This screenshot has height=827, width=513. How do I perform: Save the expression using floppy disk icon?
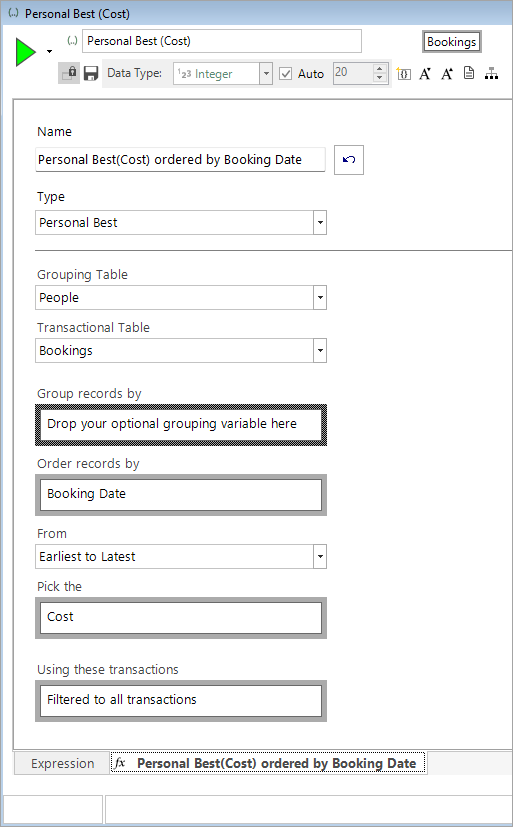pyautogui.click(x=91, y=73)
